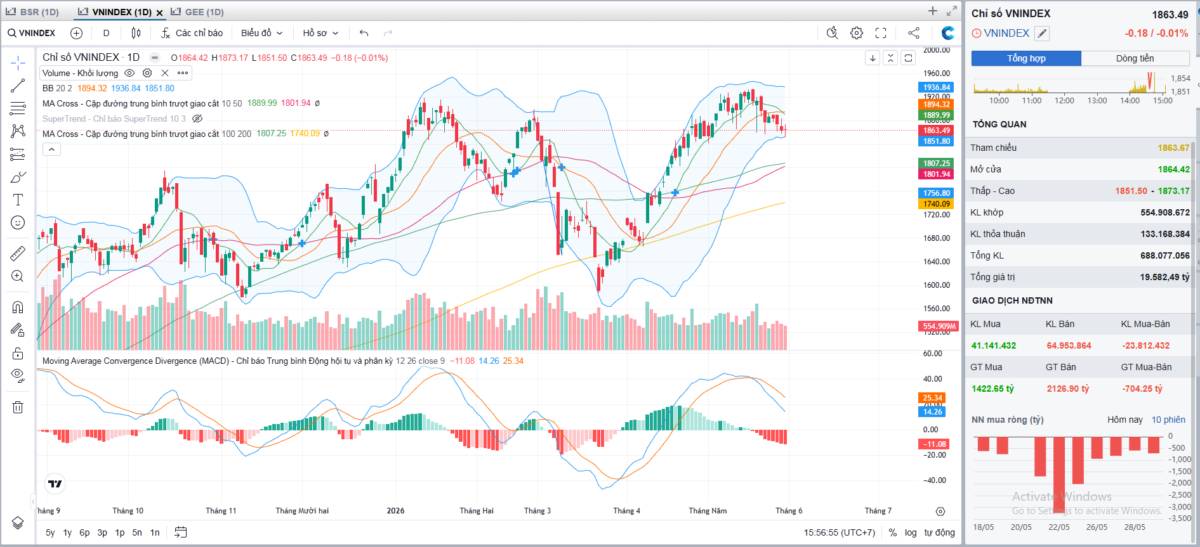This screenshot has width=1200, height=547.
Task: Click move pane down arrow
Action: click(873, 57)
